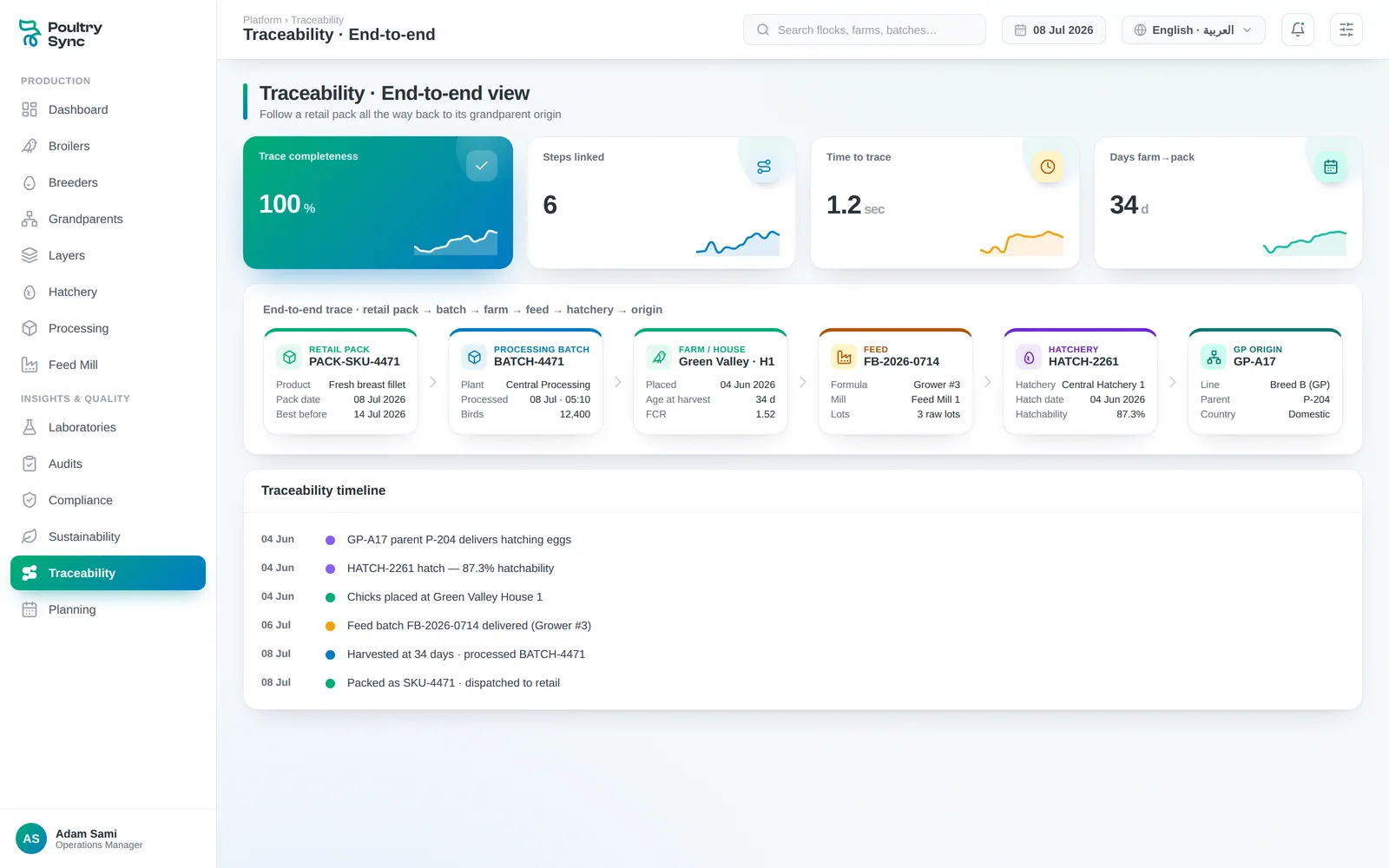Click the Trace completeness checkmark icon
The height and width of the screenshot is (868, 1389).
click(x=482, y=165)
